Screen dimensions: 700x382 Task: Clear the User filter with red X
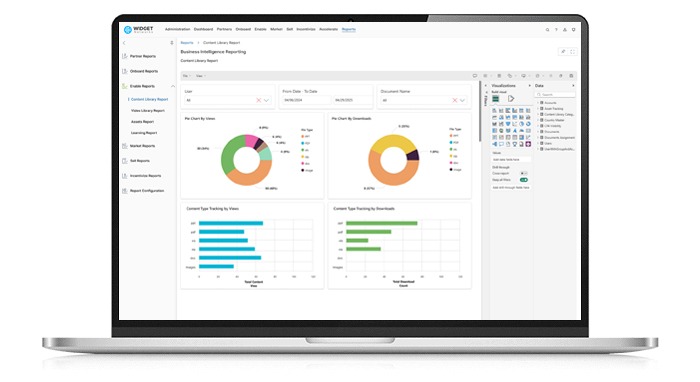258,100
